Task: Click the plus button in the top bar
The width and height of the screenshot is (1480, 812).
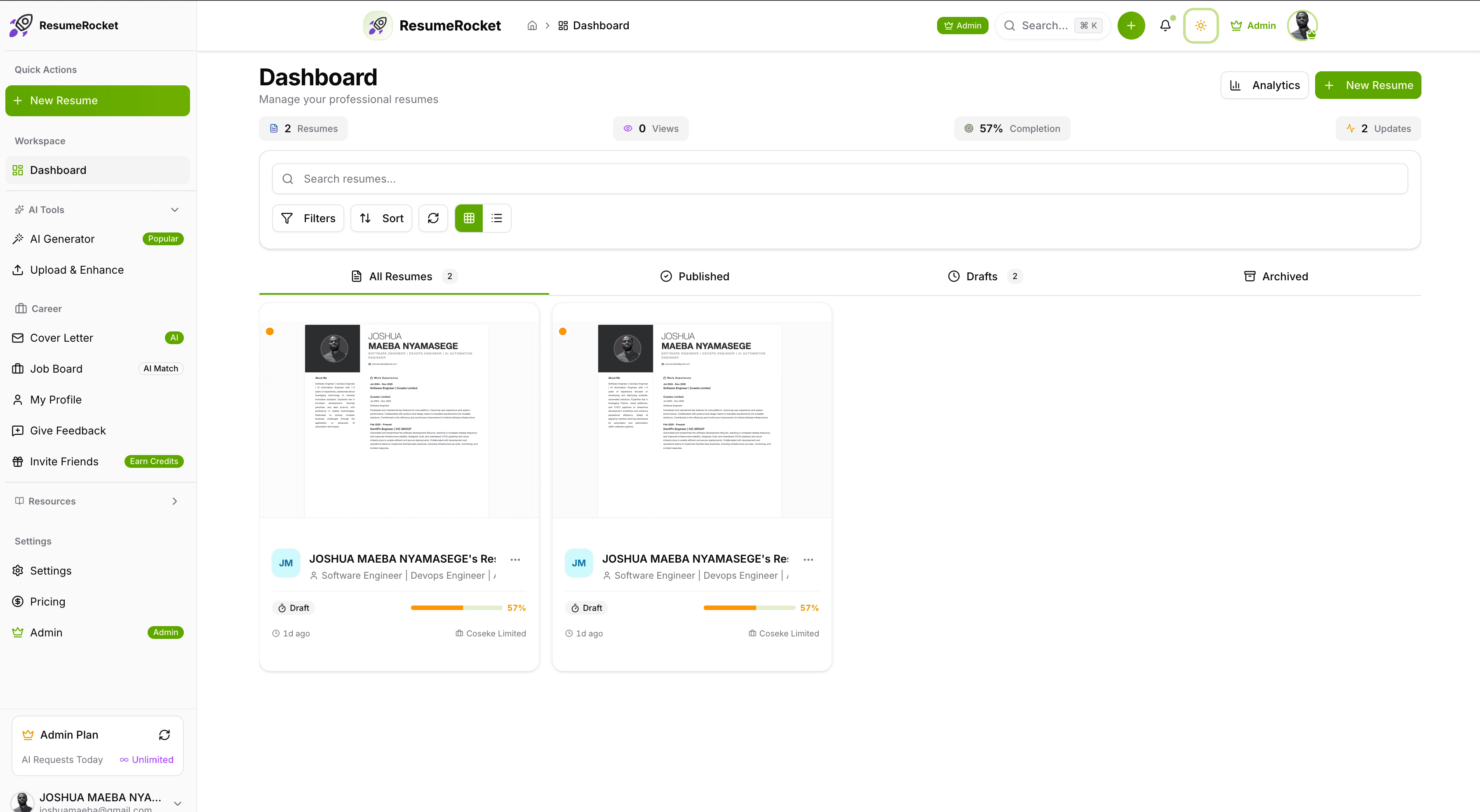Action: [x=1131, y=25]
